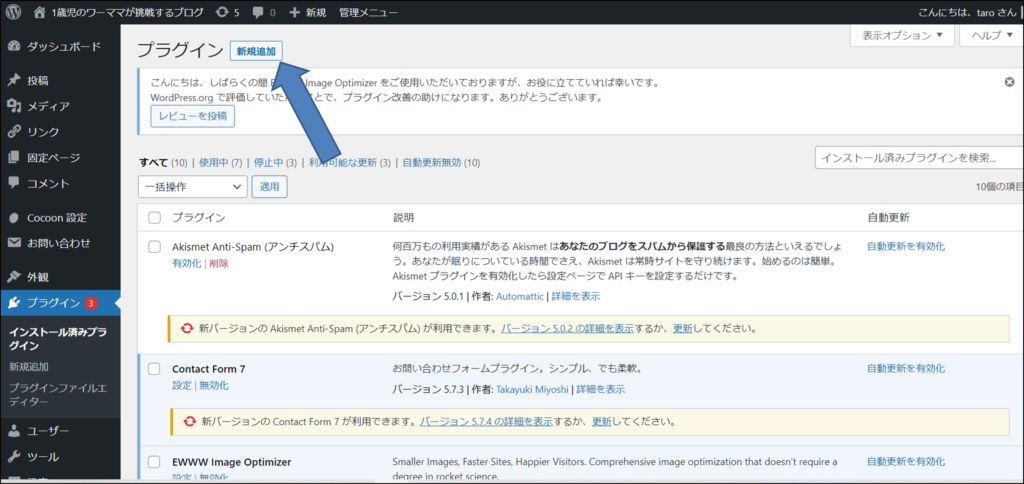The height and width of the screenshot is (484, 1024).
Task: Click the プラグイン plug icon in sidebar
Action: (14, 303)
